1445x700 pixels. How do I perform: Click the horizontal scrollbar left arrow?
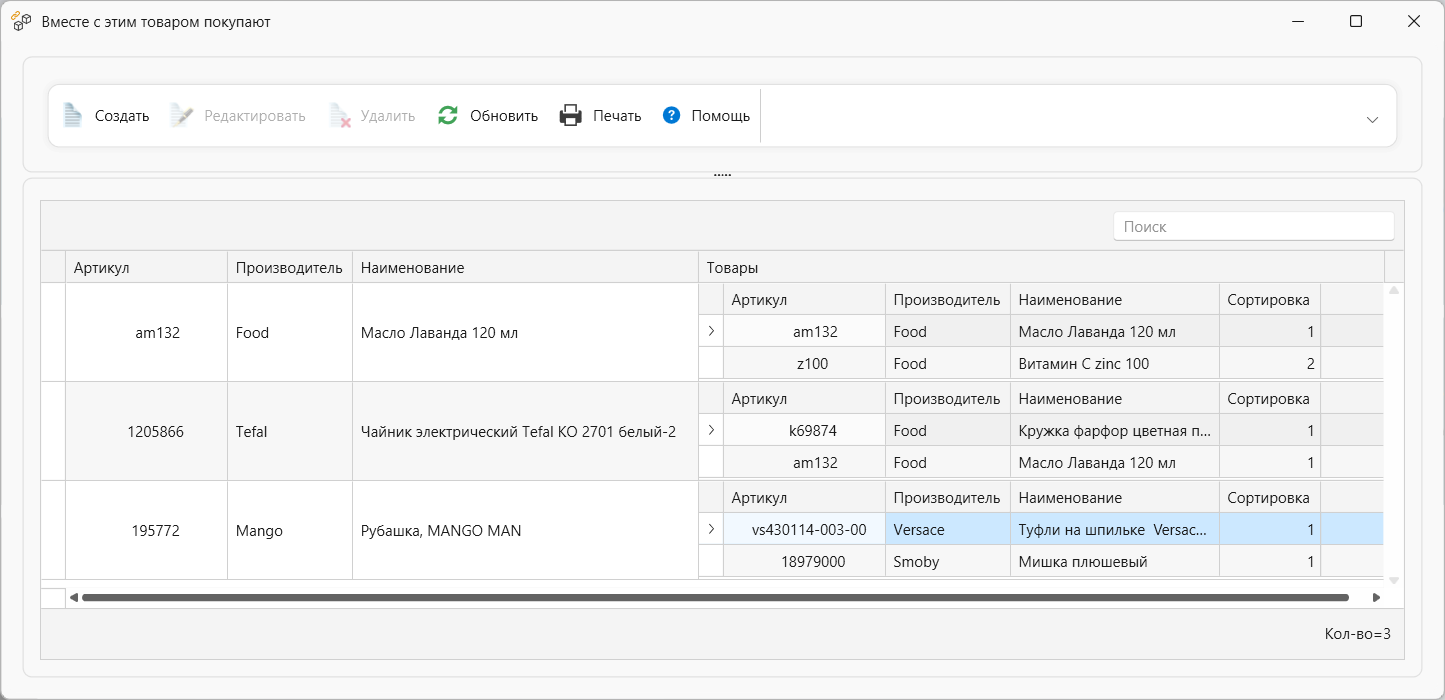[x=74, y=597]
